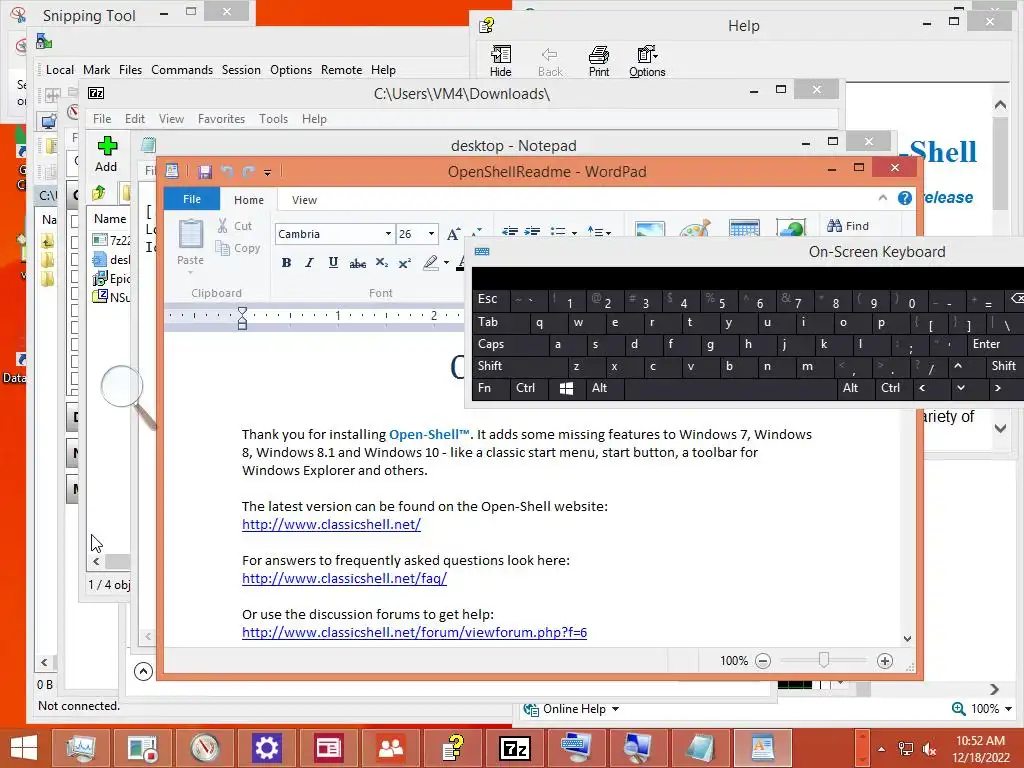Click Cut in the WordPad Clipboard group
The width and height of the screenshot is (1024, 768).
(235, 226)
